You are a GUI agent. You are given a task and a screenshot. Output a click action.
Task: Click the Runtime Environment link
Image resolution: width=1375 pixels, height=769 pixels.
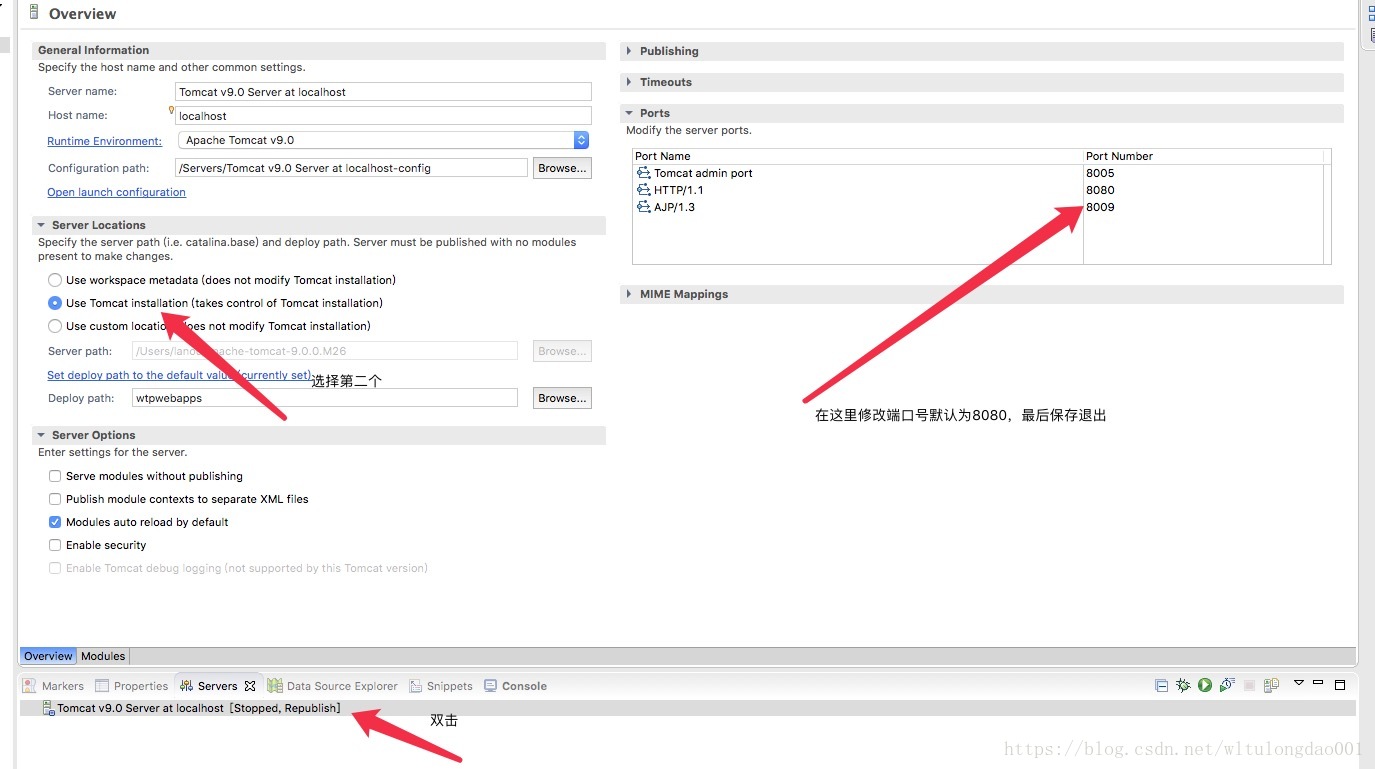coord(104,141)
